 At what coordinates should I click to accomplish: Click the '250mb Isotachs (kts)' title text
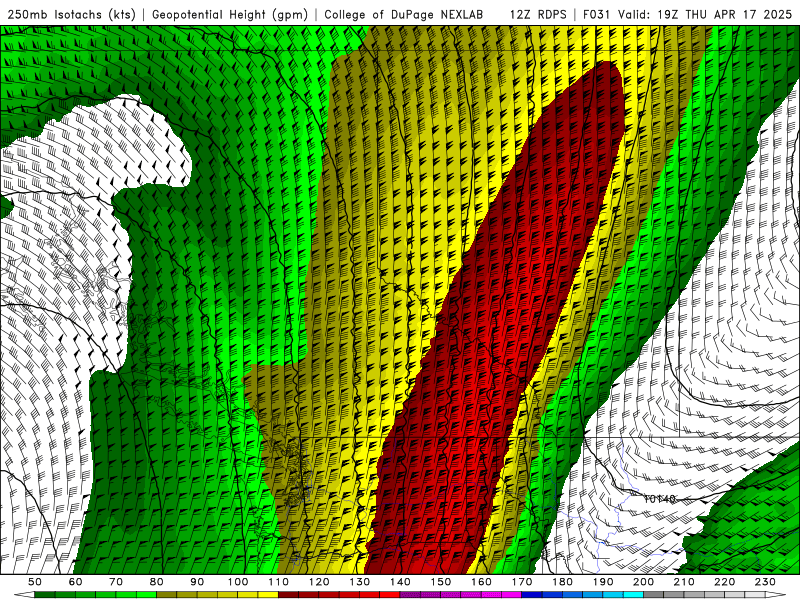[72, 14]
